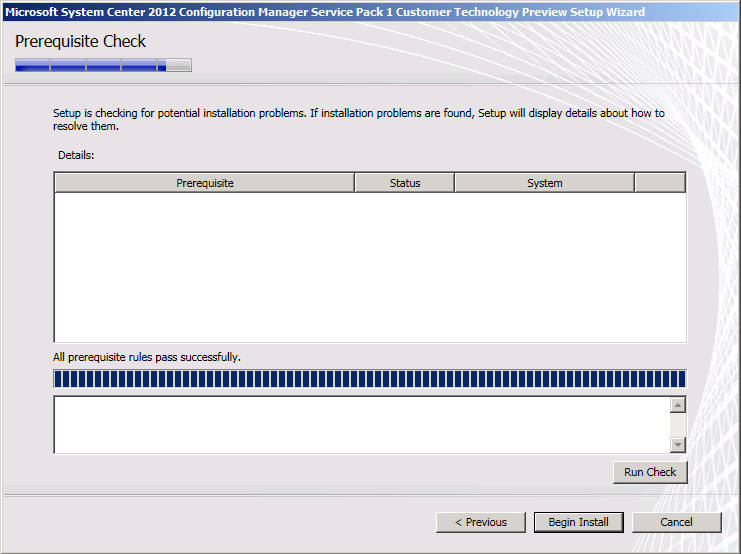Click the 'All prerequisite rules pass successfully.' text
The image size is (741, 554).
click(x=147, y=357)
